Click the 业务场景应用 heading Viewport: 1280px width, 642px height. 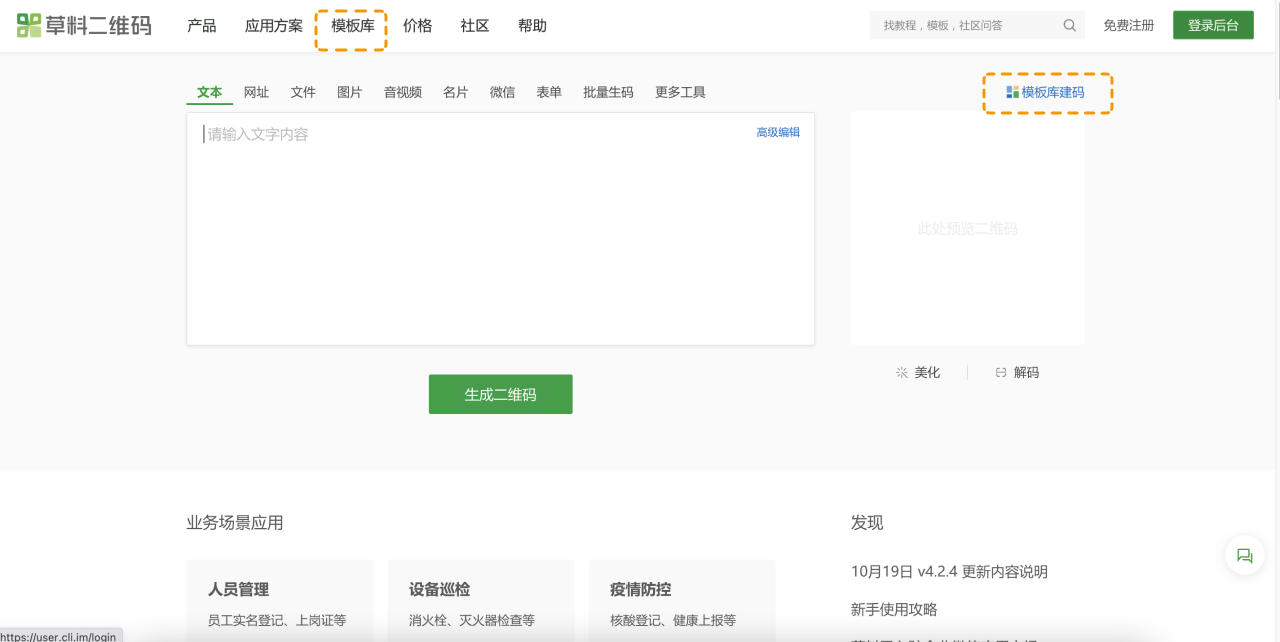[235, 522]
